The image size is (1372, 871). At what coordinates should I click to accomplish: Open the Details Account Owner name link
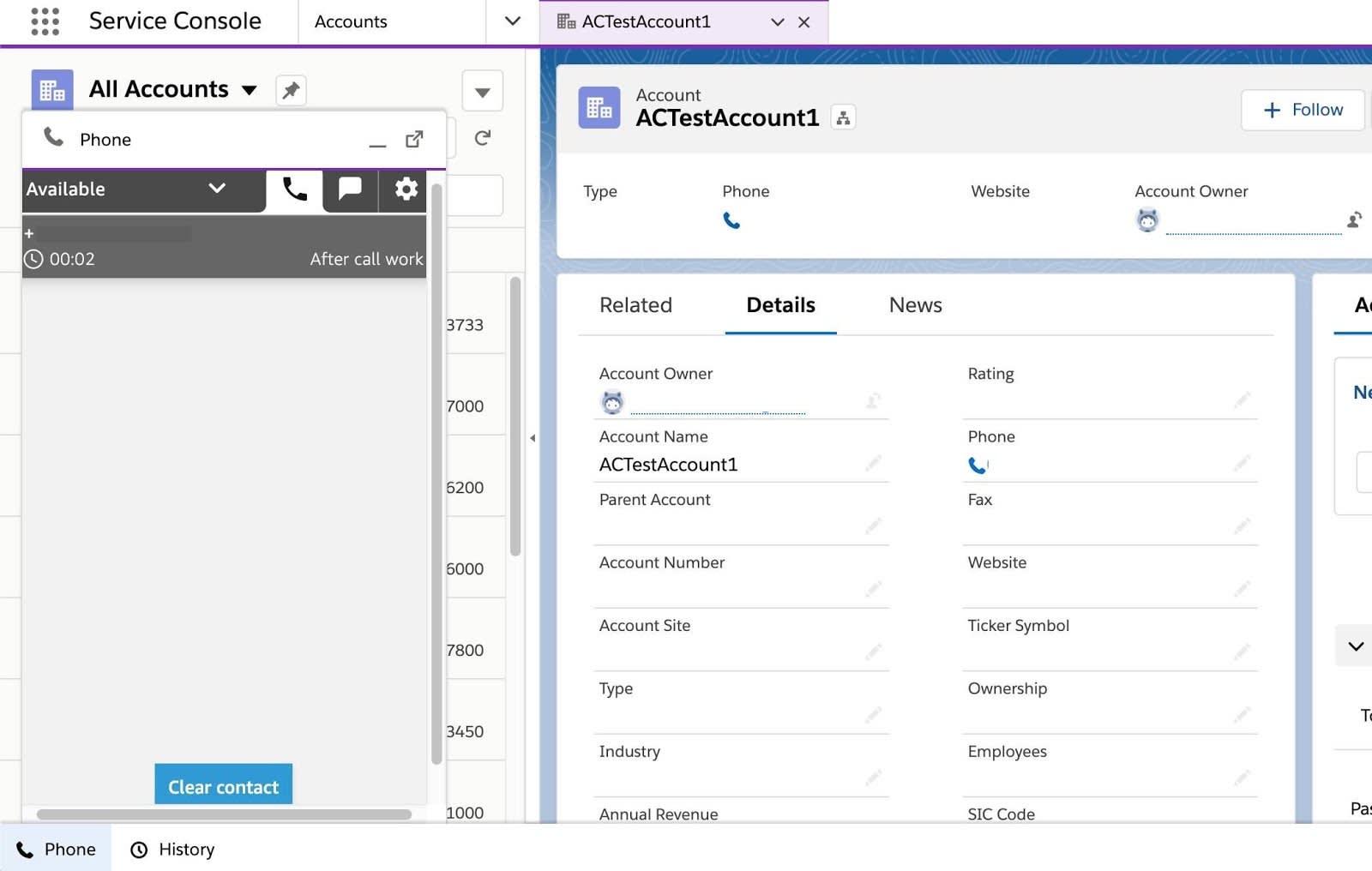tap(718, 404)
